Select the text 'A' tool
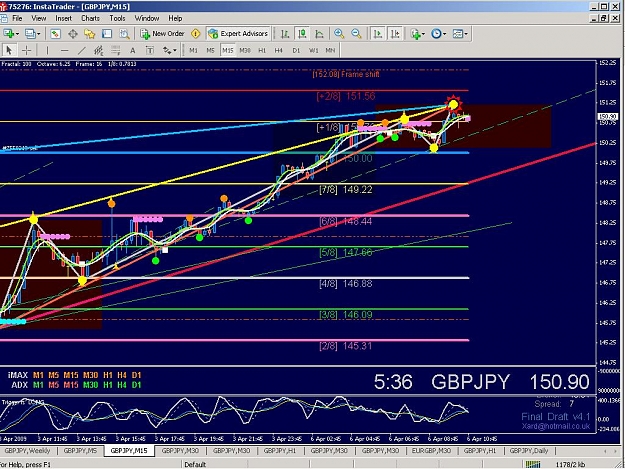This screenshot has height=469, width=625. [x=133, y=50]
